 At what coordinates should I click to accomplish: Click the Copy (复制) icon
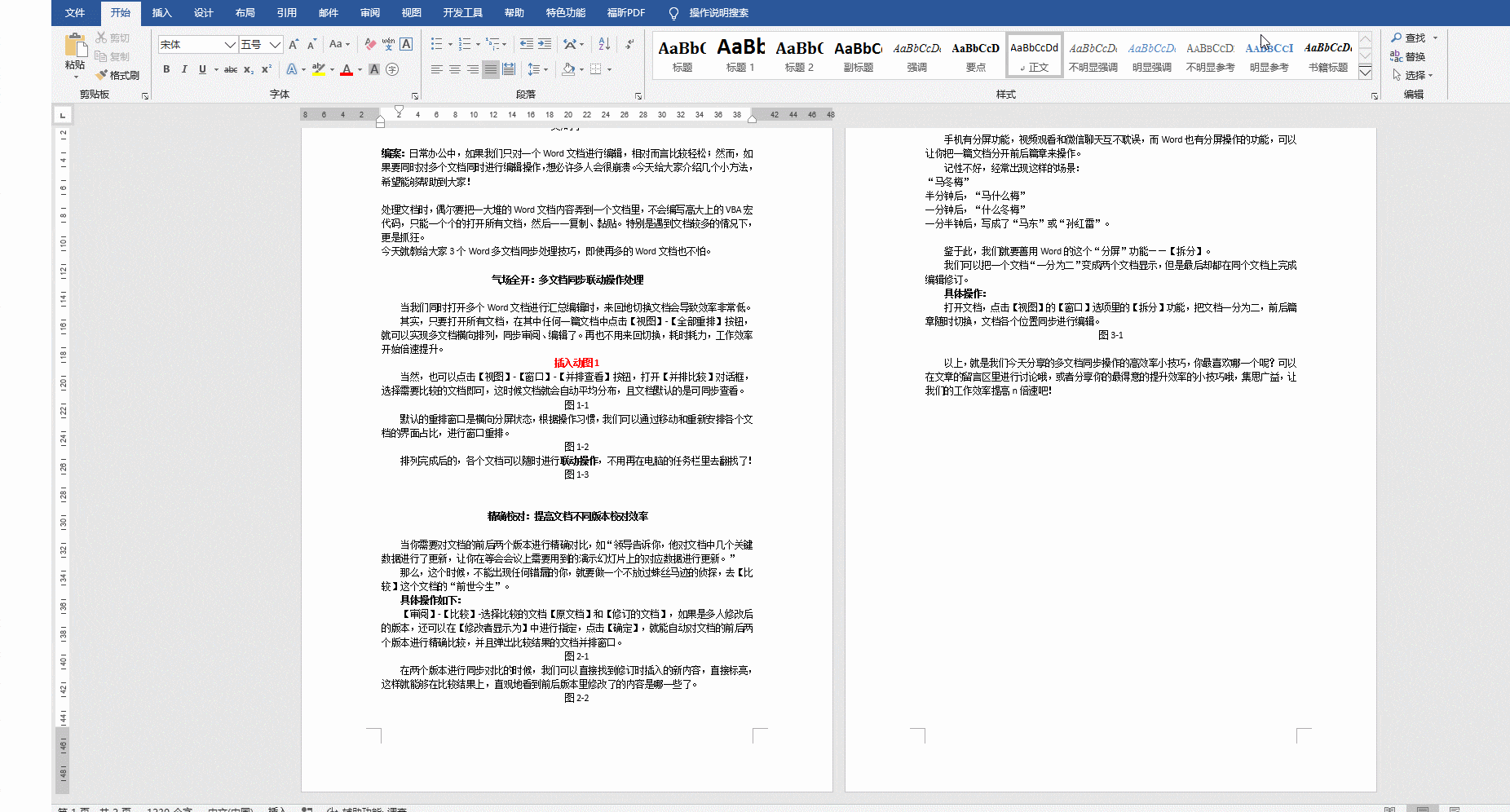(101, 56)
